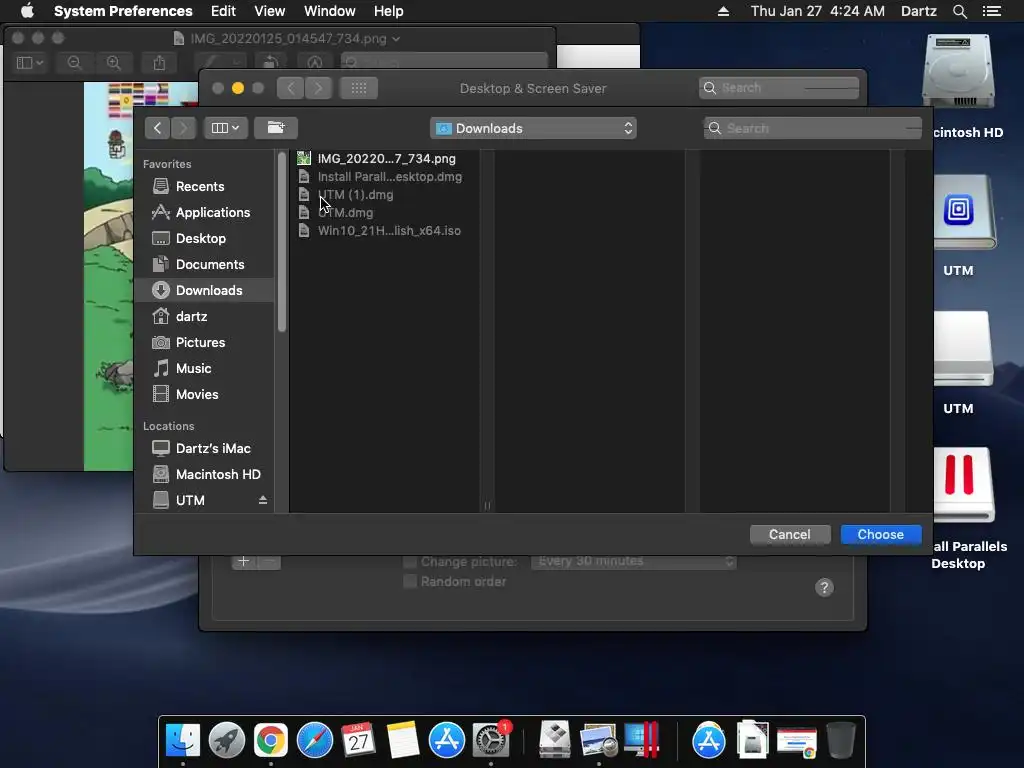This screenshot has width=1024, height=768.
Task: Click Preview window share icon
Action: click(159, 63)
